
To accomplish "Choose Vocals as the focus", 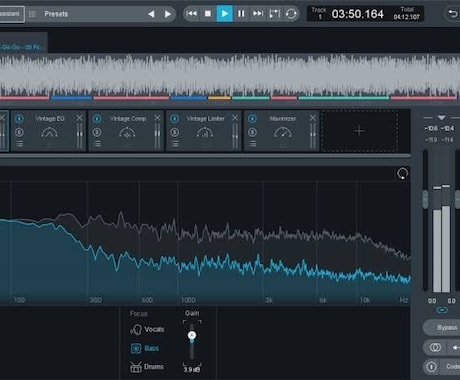I will click(x=147, y=330).
